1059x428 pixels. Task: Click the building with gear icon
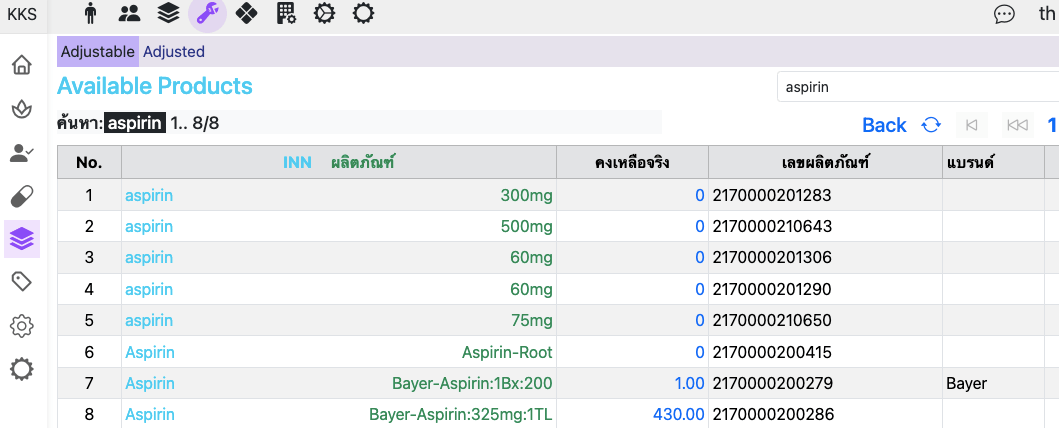click(286, 13)
